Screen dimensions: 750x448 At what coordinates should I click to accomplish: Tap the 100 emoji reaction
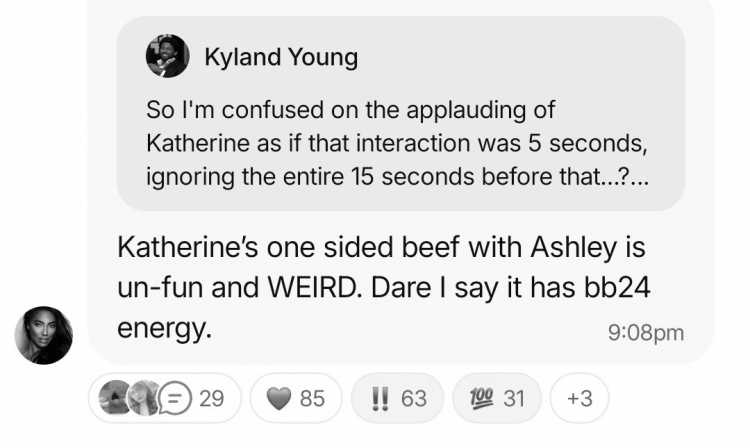(481, 398)
